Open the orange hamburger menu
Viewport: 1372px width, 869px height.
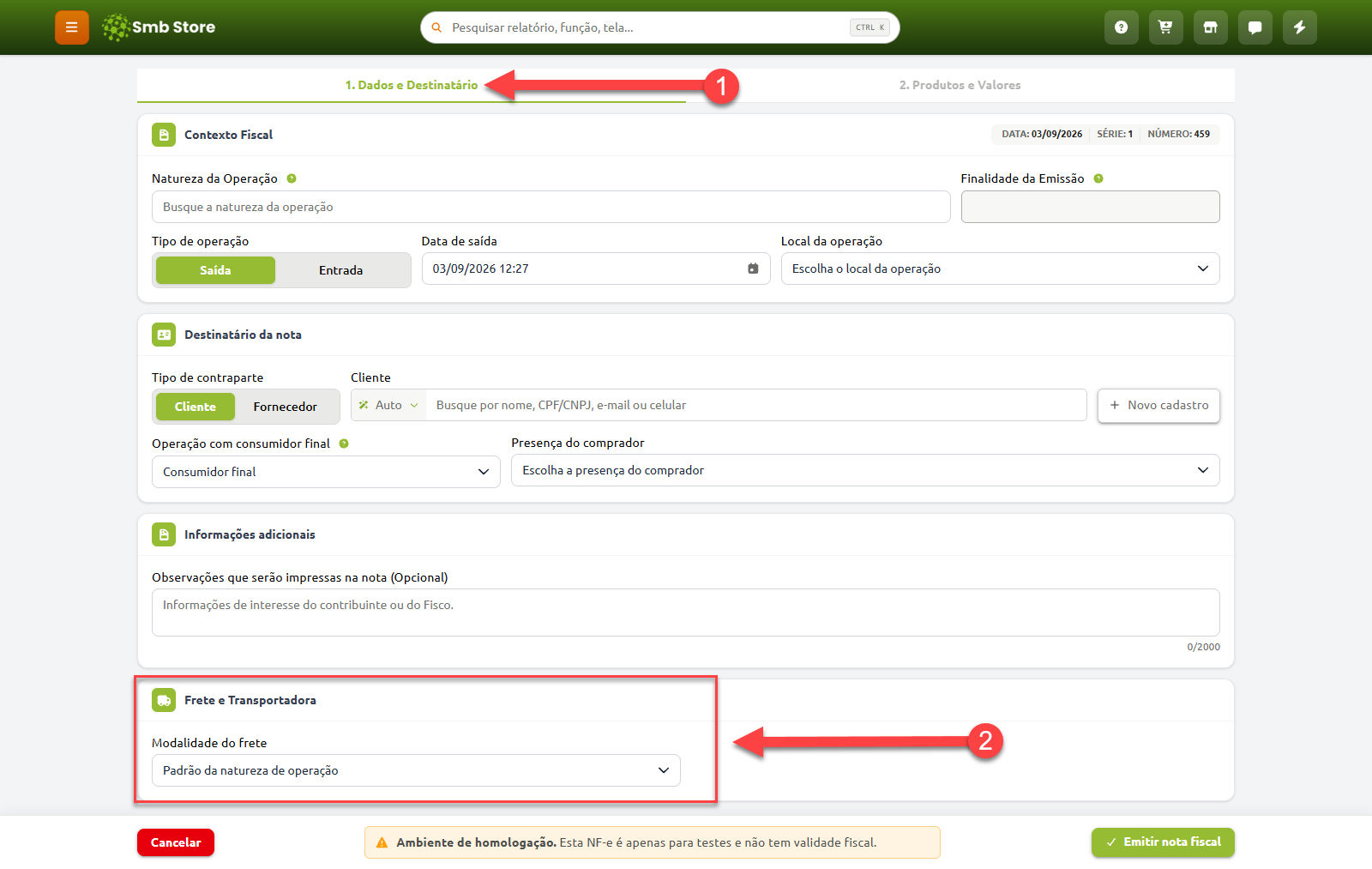point(72,27)
